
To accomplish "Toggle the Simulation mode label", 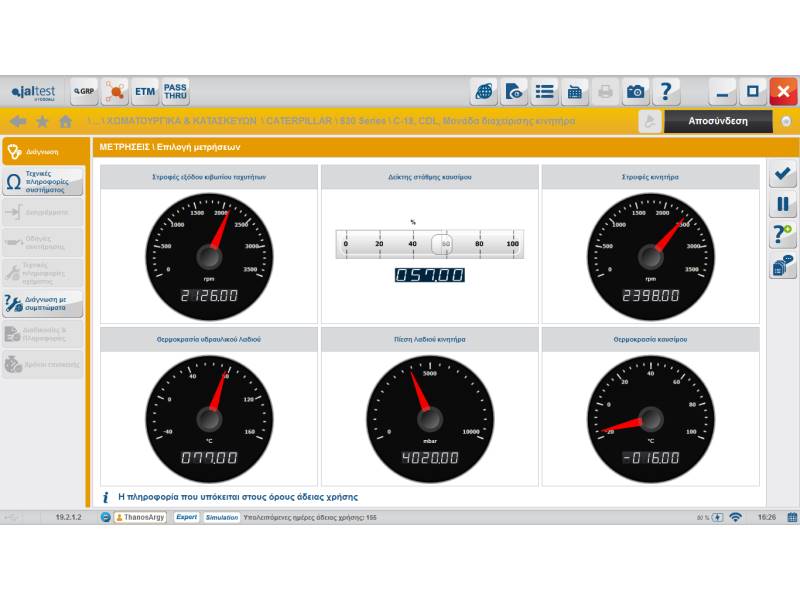I will pos(222,518).
